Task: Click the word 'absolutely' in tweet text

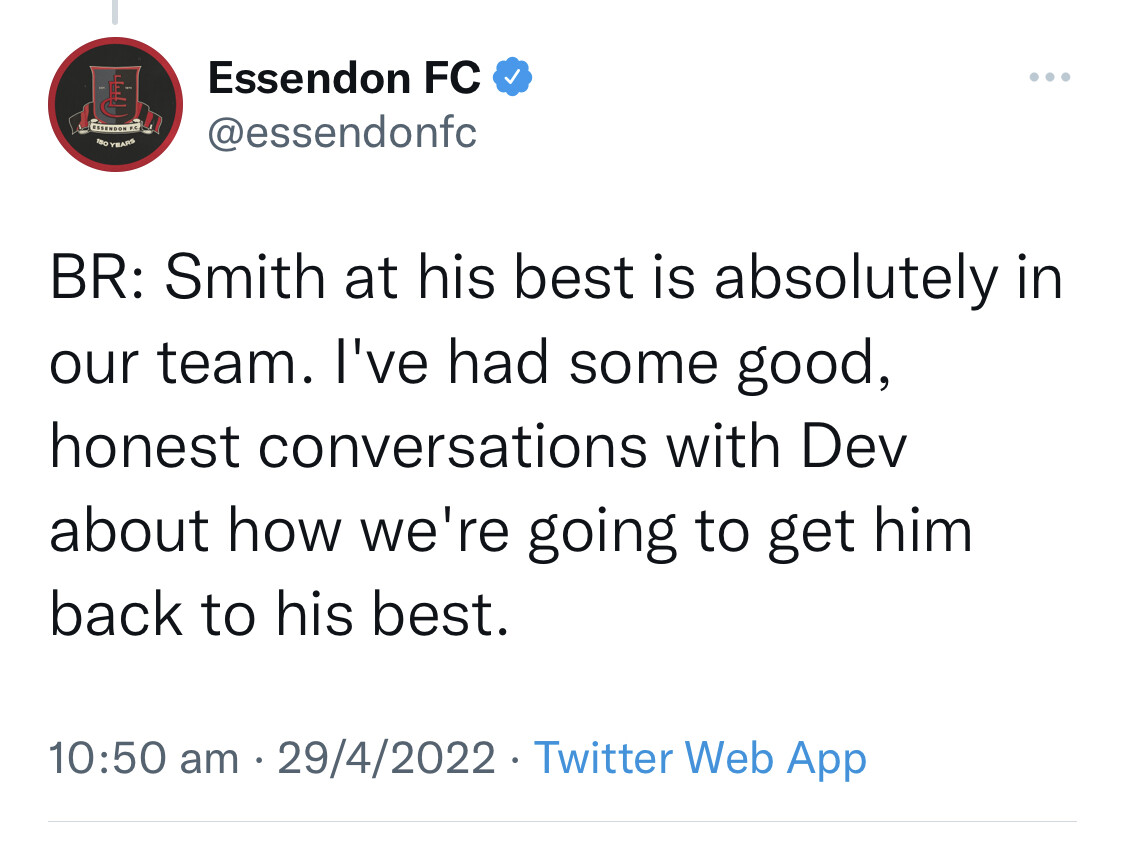Action: coord(856,278)
